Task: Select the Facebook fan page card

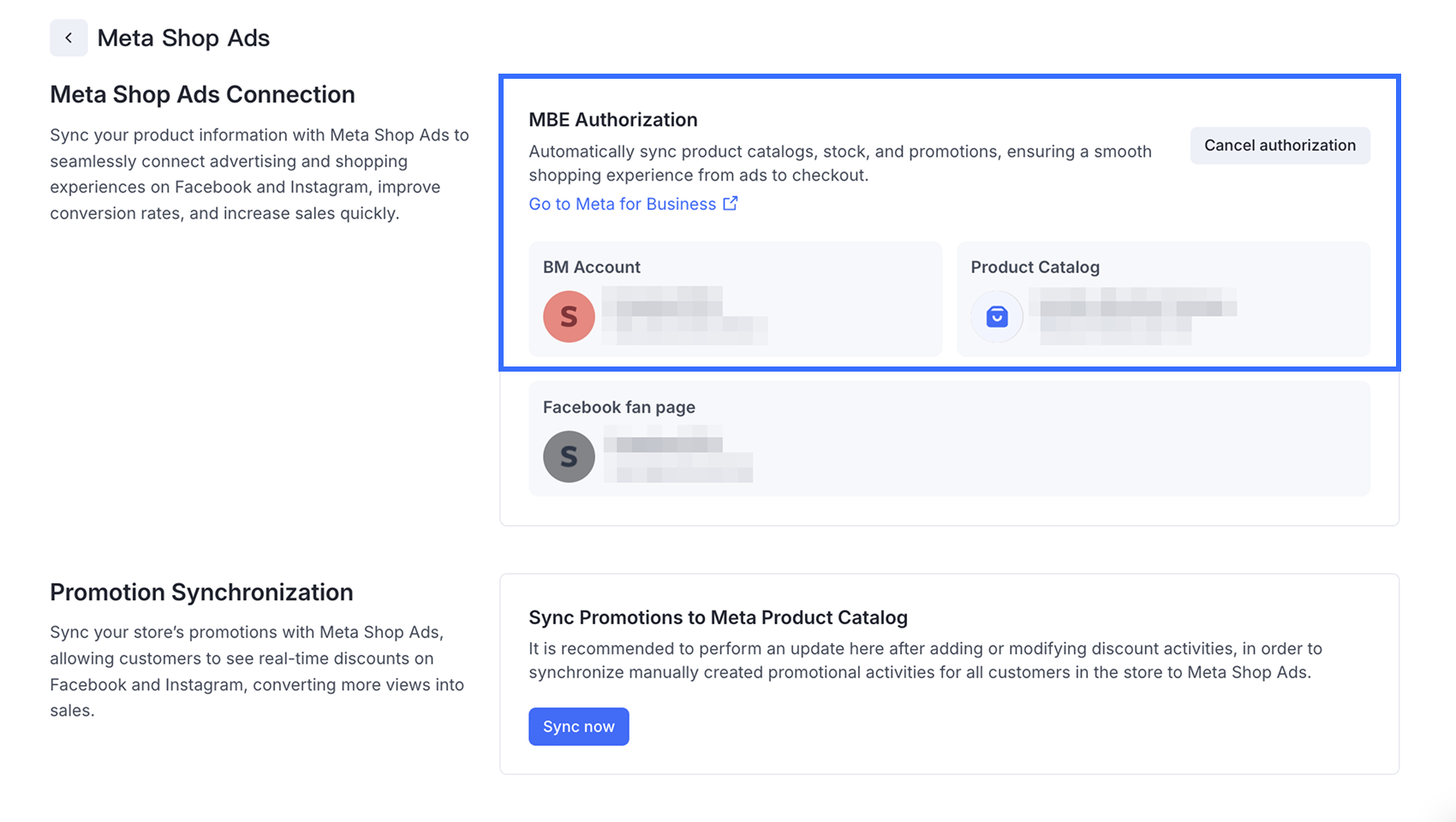Action: [x=949, y=438]
